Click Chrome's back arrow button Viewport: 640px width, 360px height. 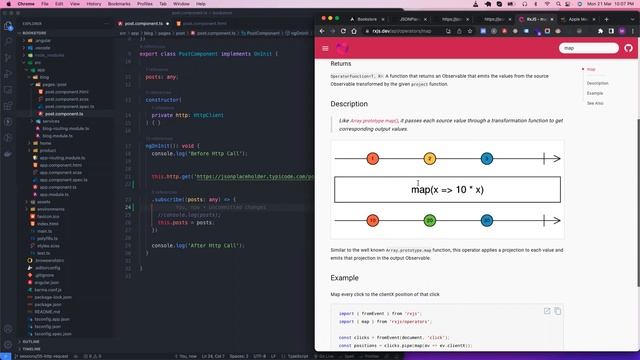(x=322, y=31)
